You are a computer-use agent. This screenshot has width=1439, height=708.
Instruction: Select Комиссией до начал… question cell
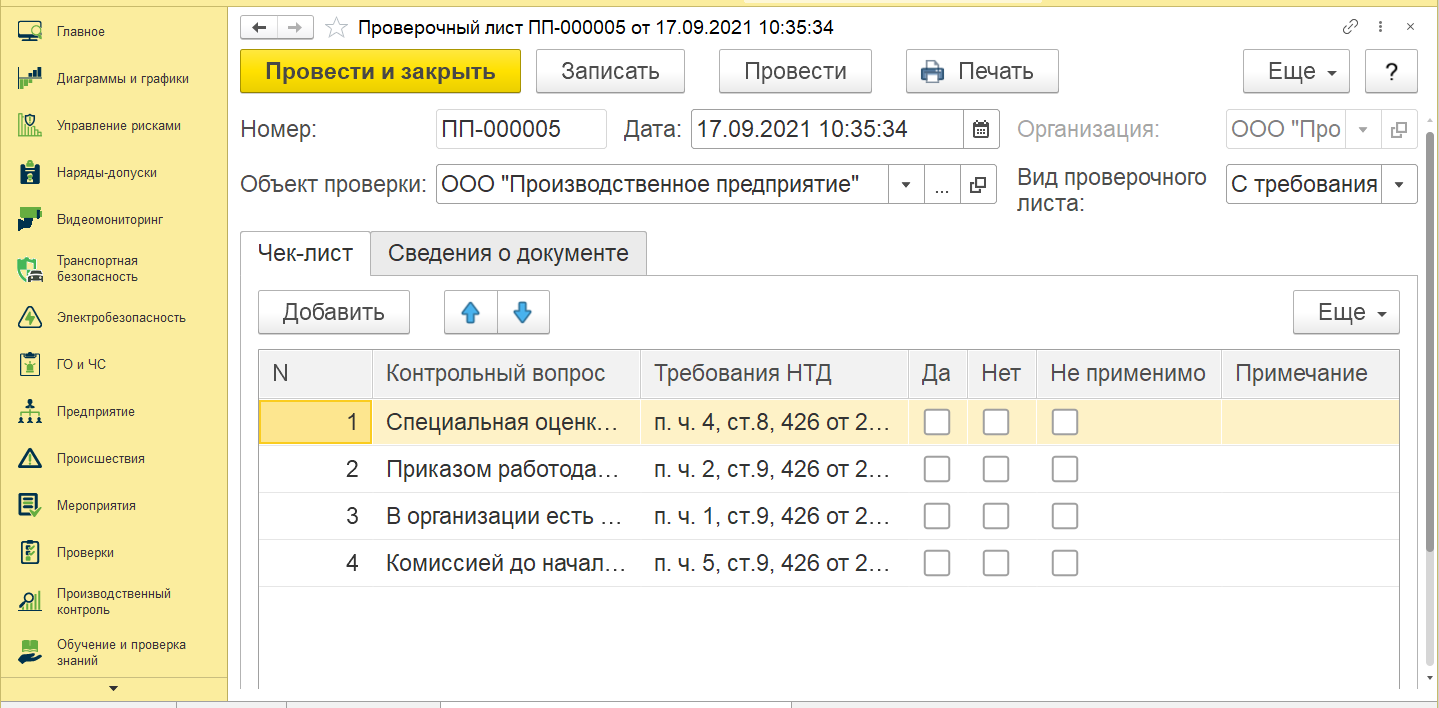coord(506,563)
